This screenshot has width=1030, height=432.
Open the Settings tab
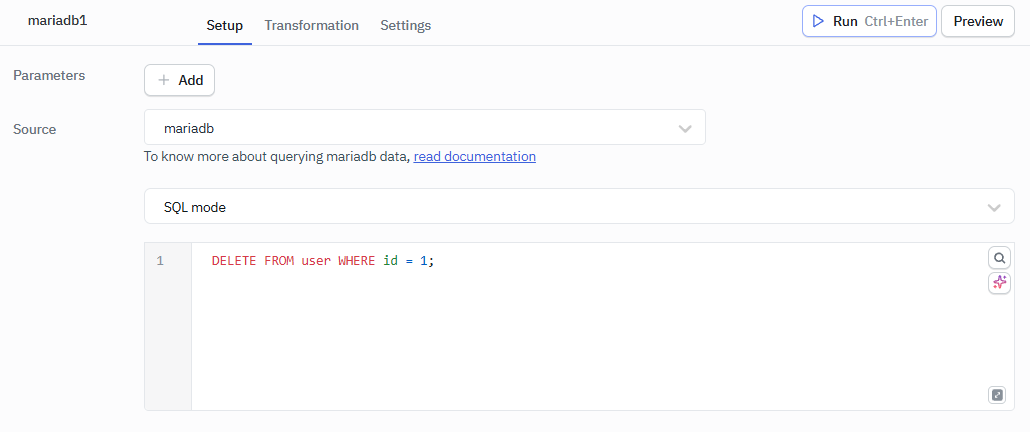pyautogui.click(x=405, y=26)
